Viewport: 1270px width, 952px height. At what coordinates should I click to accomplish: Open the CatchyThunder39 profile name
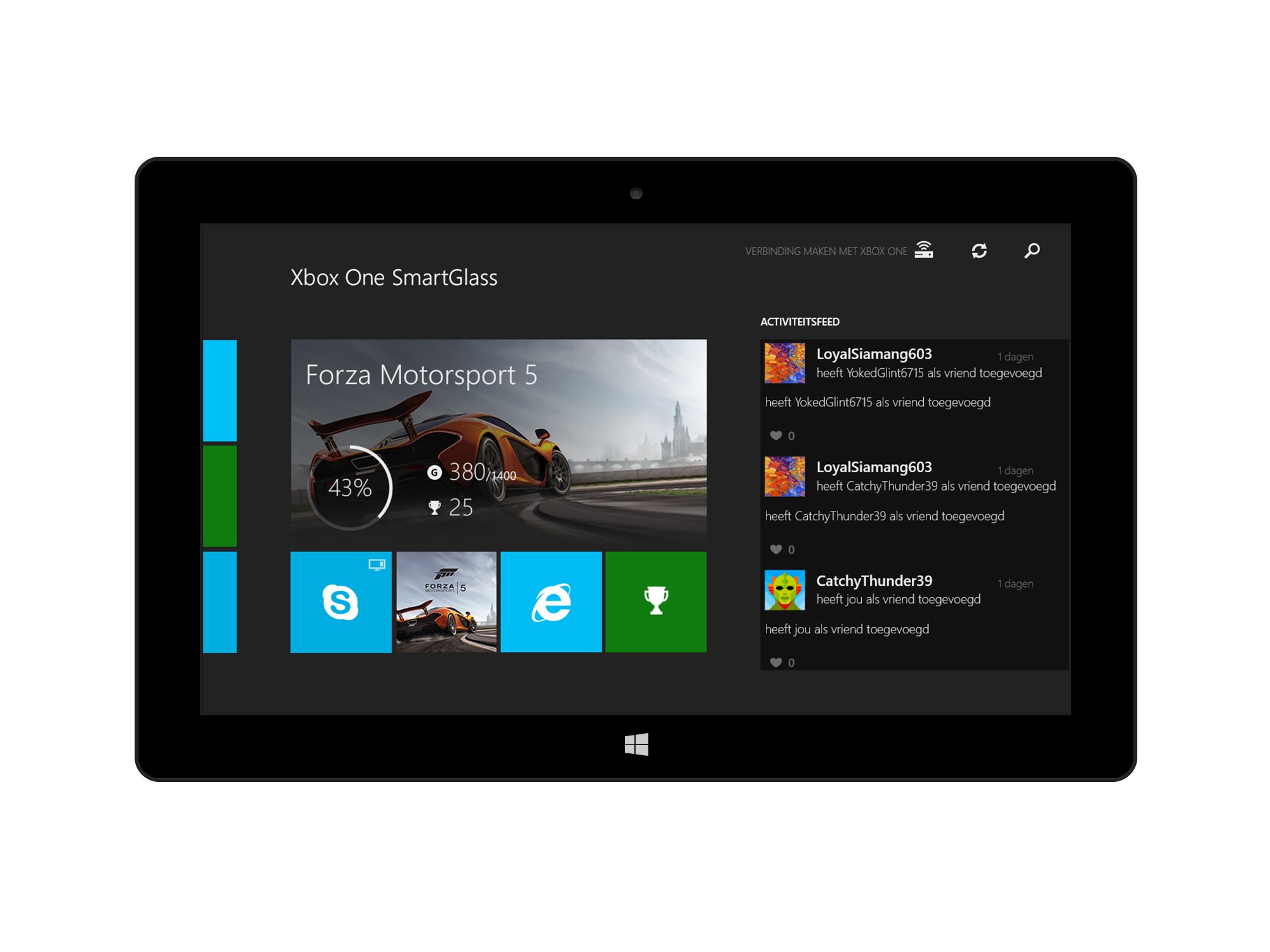point(874,581)
